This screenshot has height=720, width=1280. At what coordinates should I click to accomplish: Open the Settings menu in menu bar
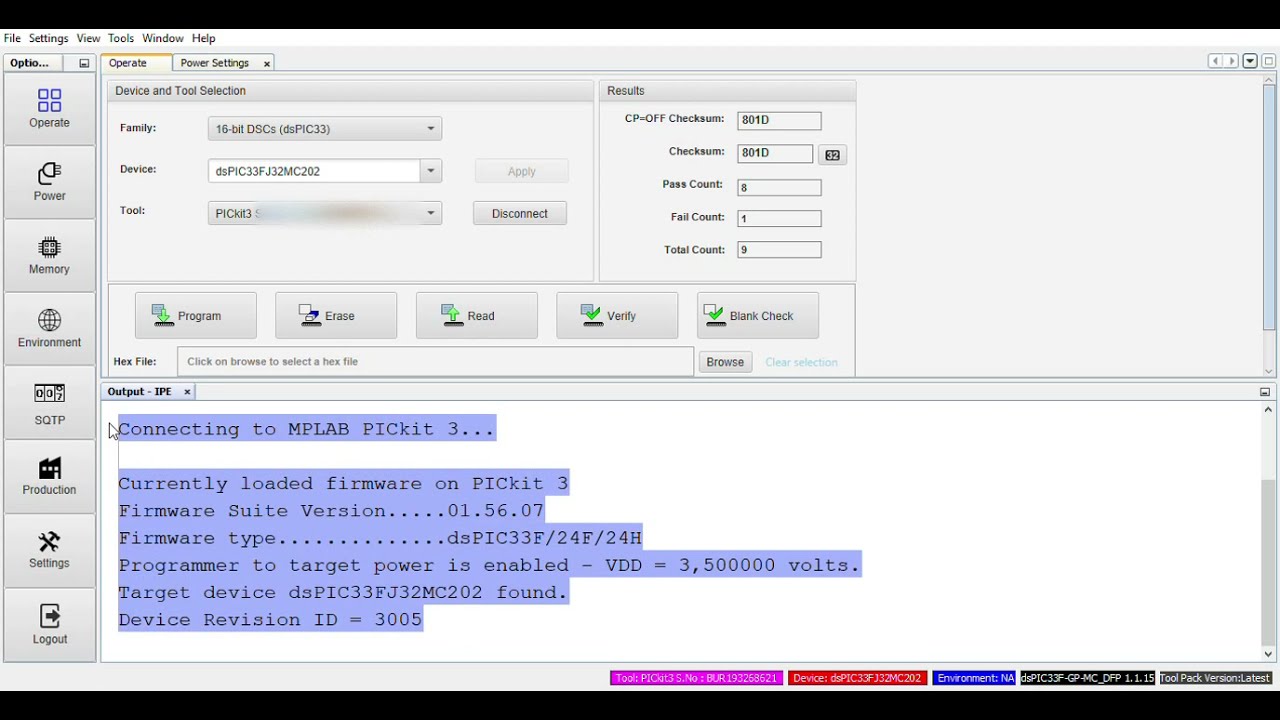[x=48, y=38]
